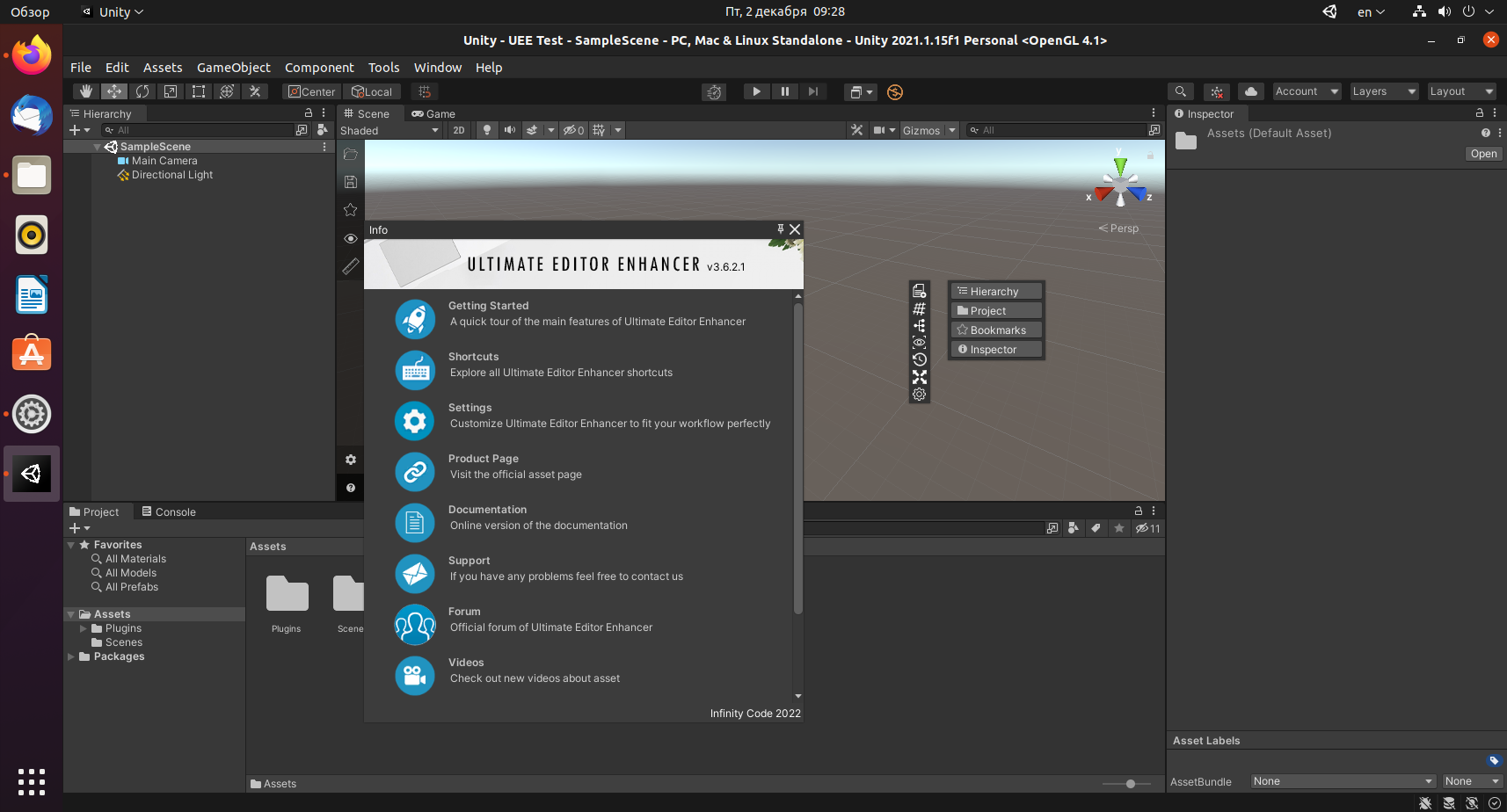The width and height of the screenshot is (1507, 812).
Task: Expand the Plugins folder in Assets tree
Action: click(84, 628)
